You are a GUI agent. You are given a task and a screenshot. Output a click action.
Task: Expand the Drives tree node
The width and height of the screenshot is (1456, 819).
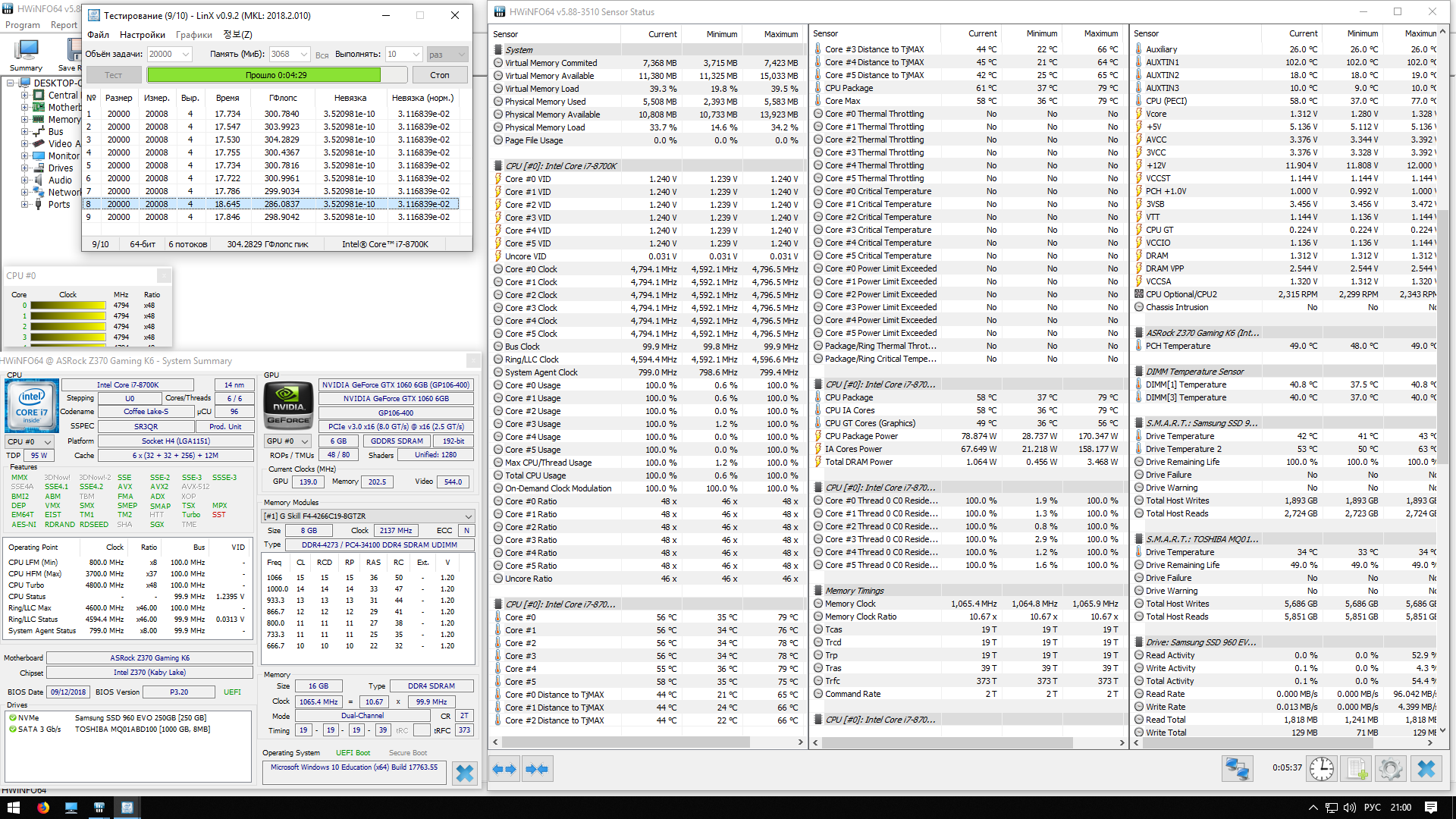coord(25,168)
